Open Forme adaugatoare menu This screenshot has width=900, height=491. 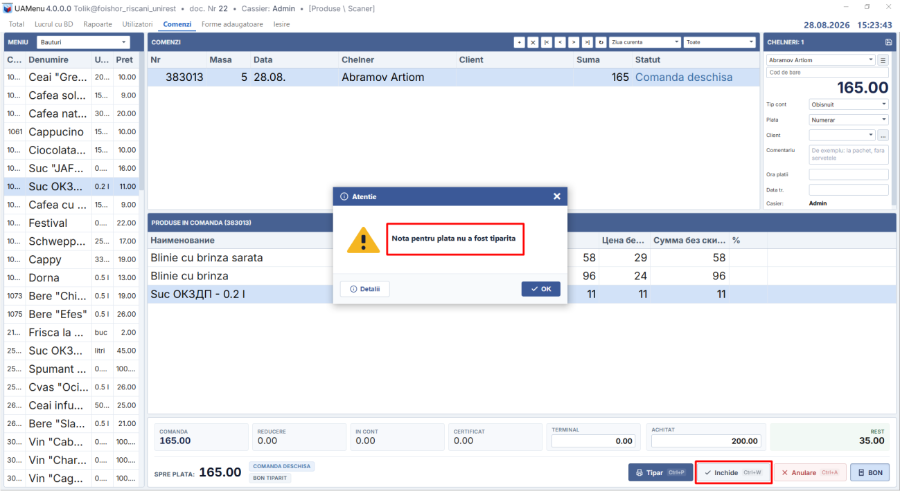[232, 24]
